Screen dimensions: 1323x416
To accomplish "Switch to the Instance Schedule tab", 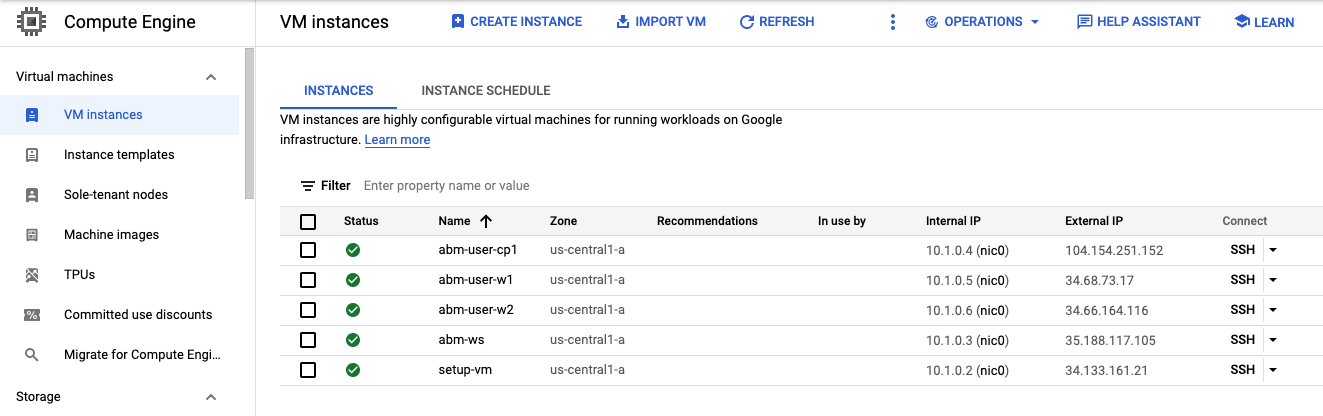I will [486, 91].
